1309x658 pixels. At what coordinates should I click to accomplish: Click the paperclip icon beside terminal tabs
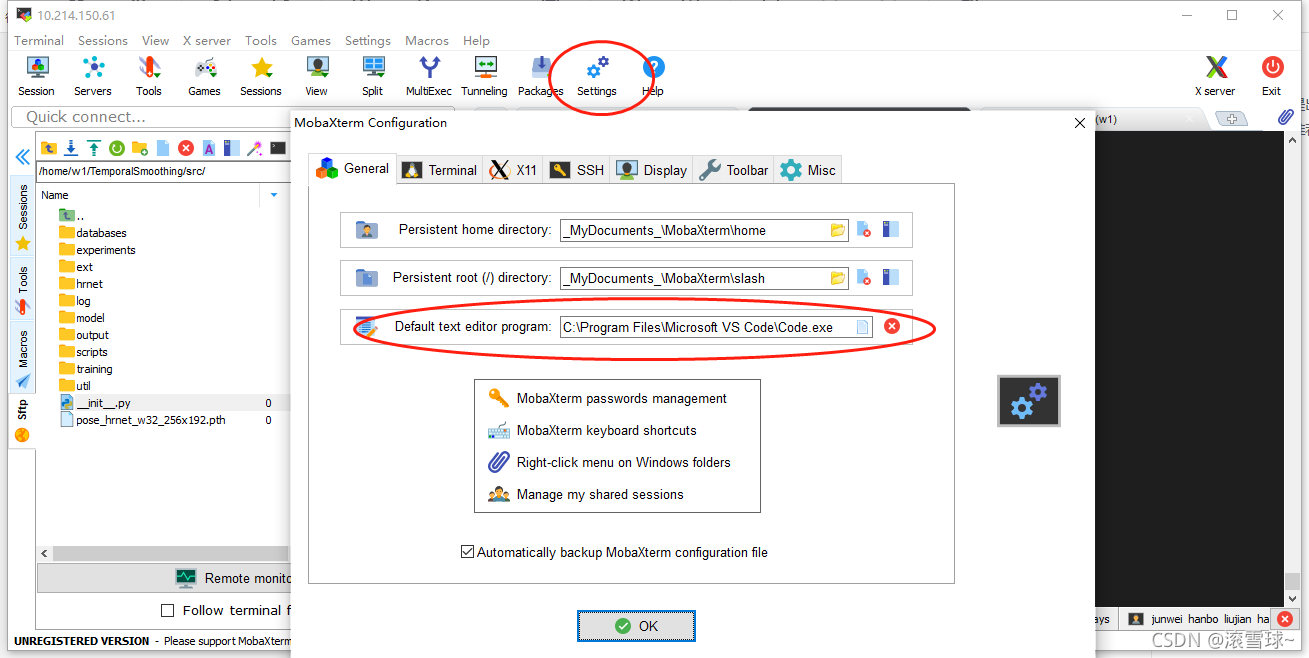[x=1286, y=117]
